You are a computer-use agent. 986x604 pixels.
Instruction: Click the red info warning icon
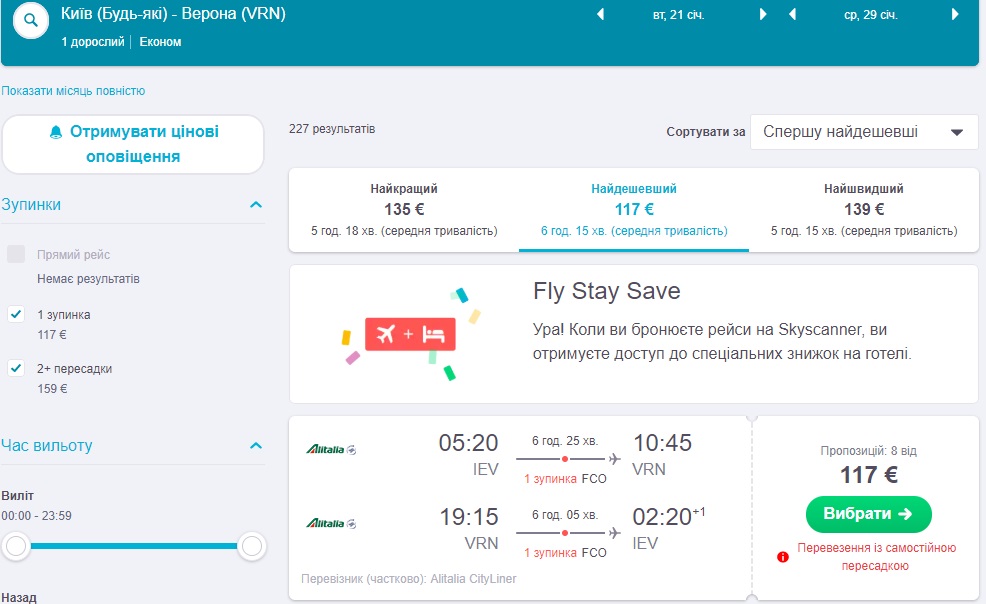(783, 557)
